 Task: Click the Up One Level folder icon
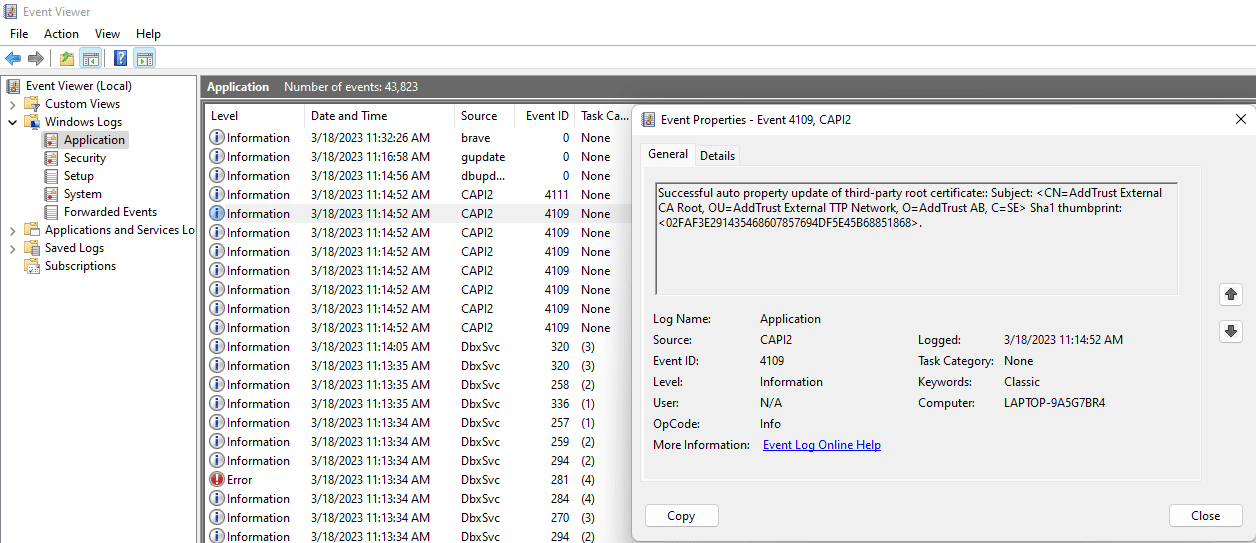[67, 58]
